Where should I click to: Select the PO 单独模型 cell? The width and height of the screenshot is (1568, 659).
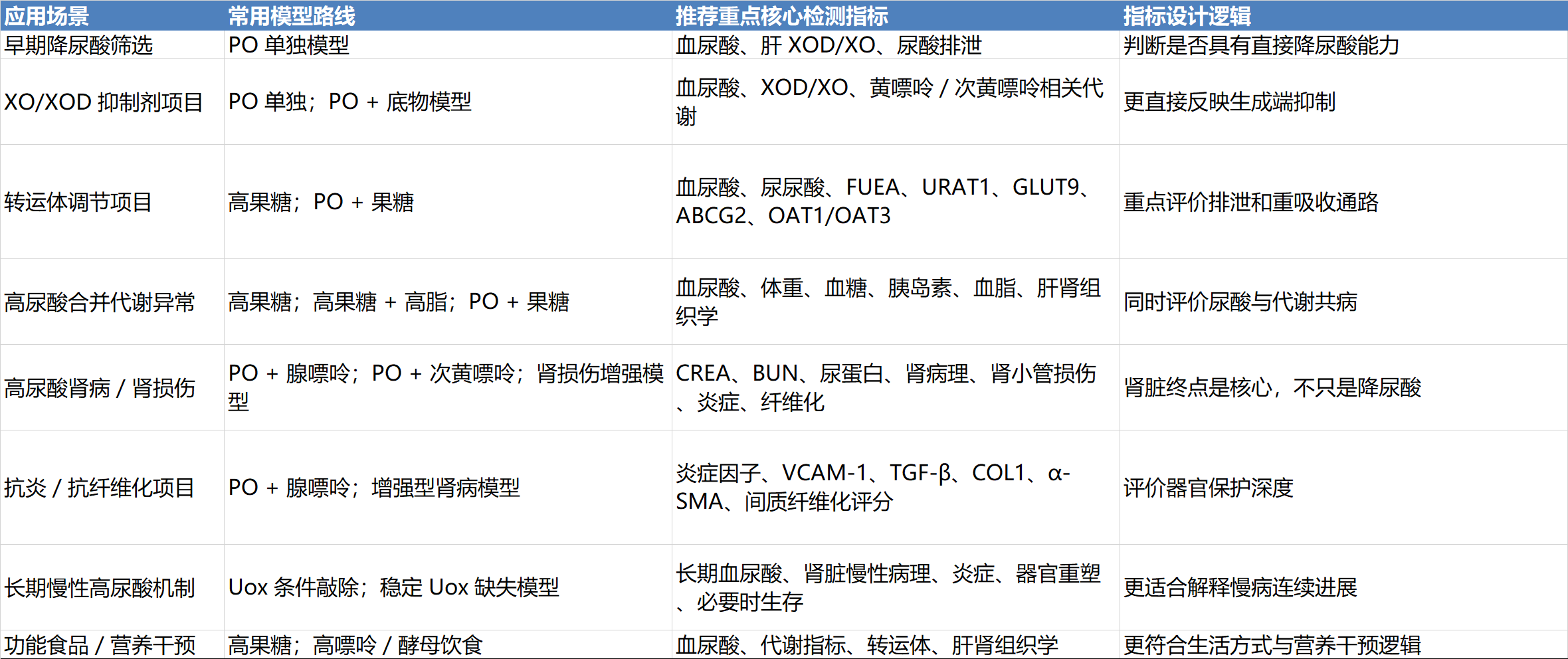point(288,45)
